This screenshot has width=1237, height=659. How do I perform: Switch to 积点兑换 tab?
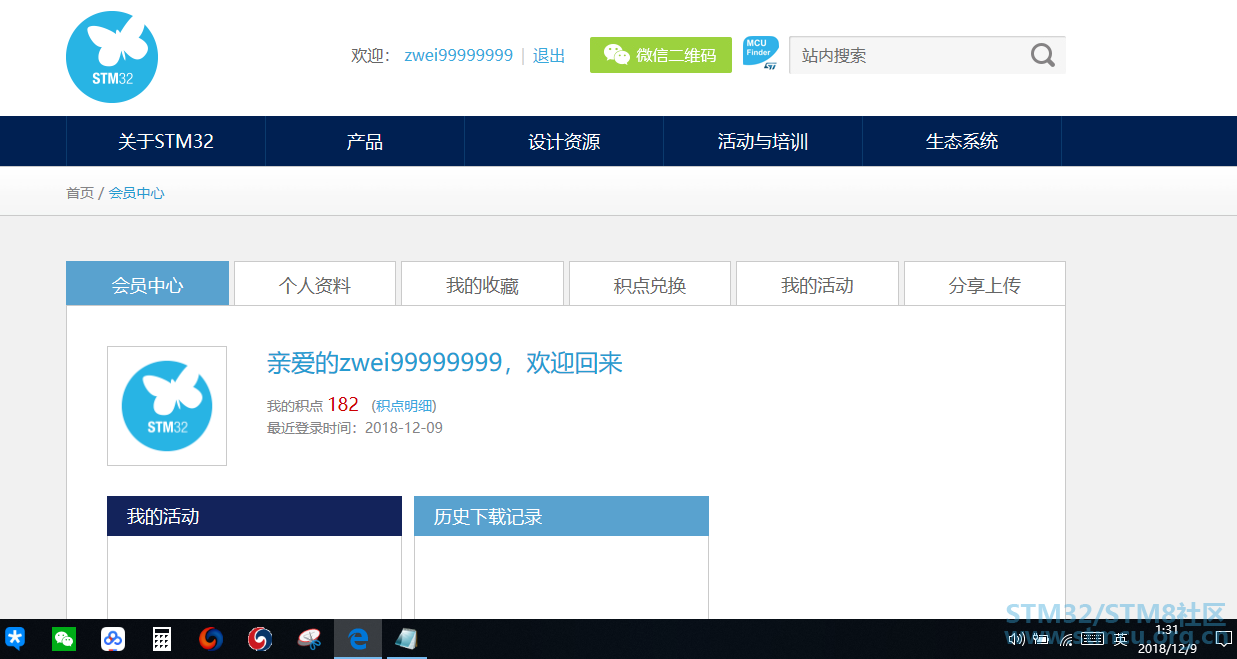(x=650, y=284)
